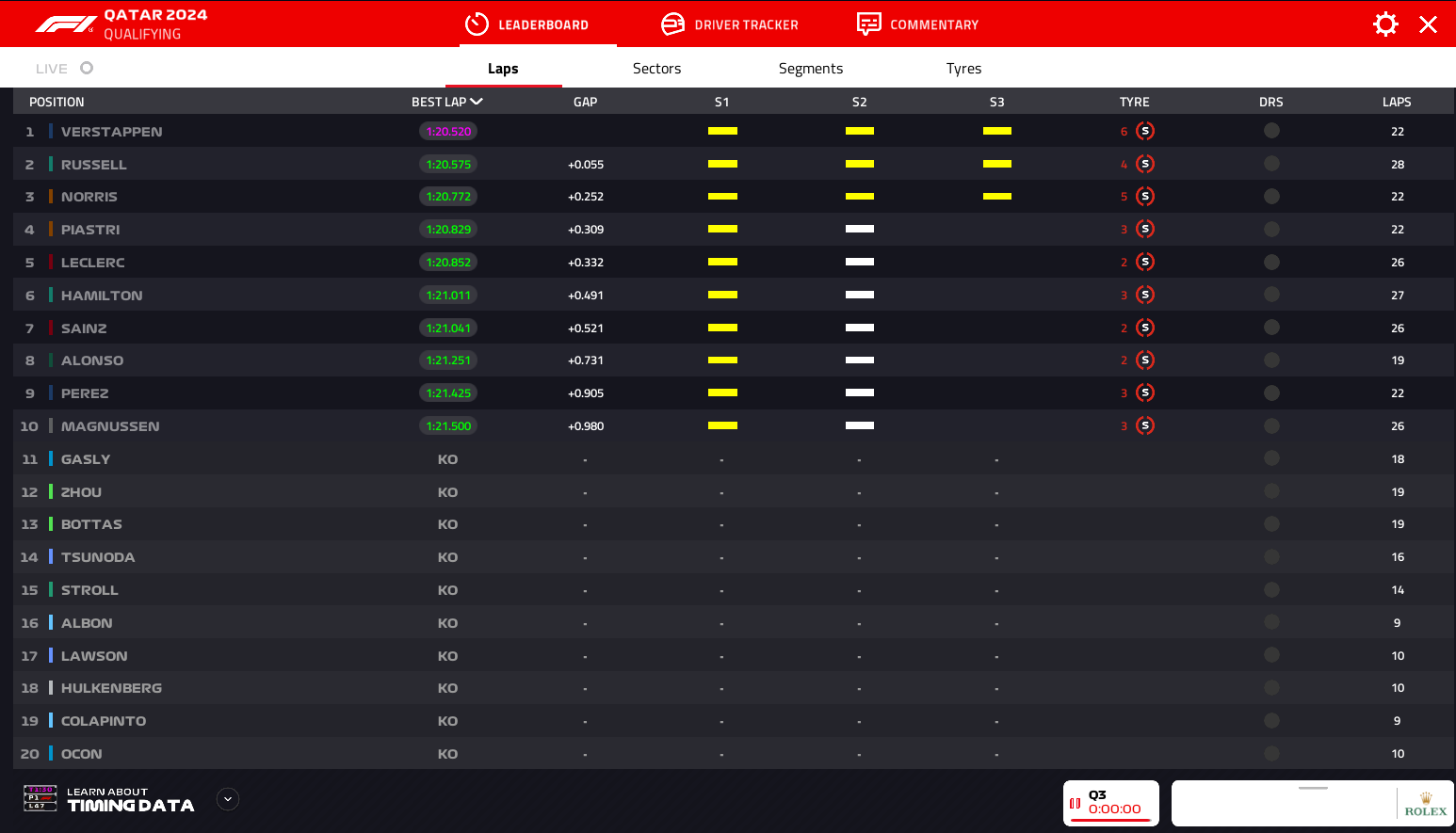Expand the Learn About Timing Data chevron

point(228,799)
